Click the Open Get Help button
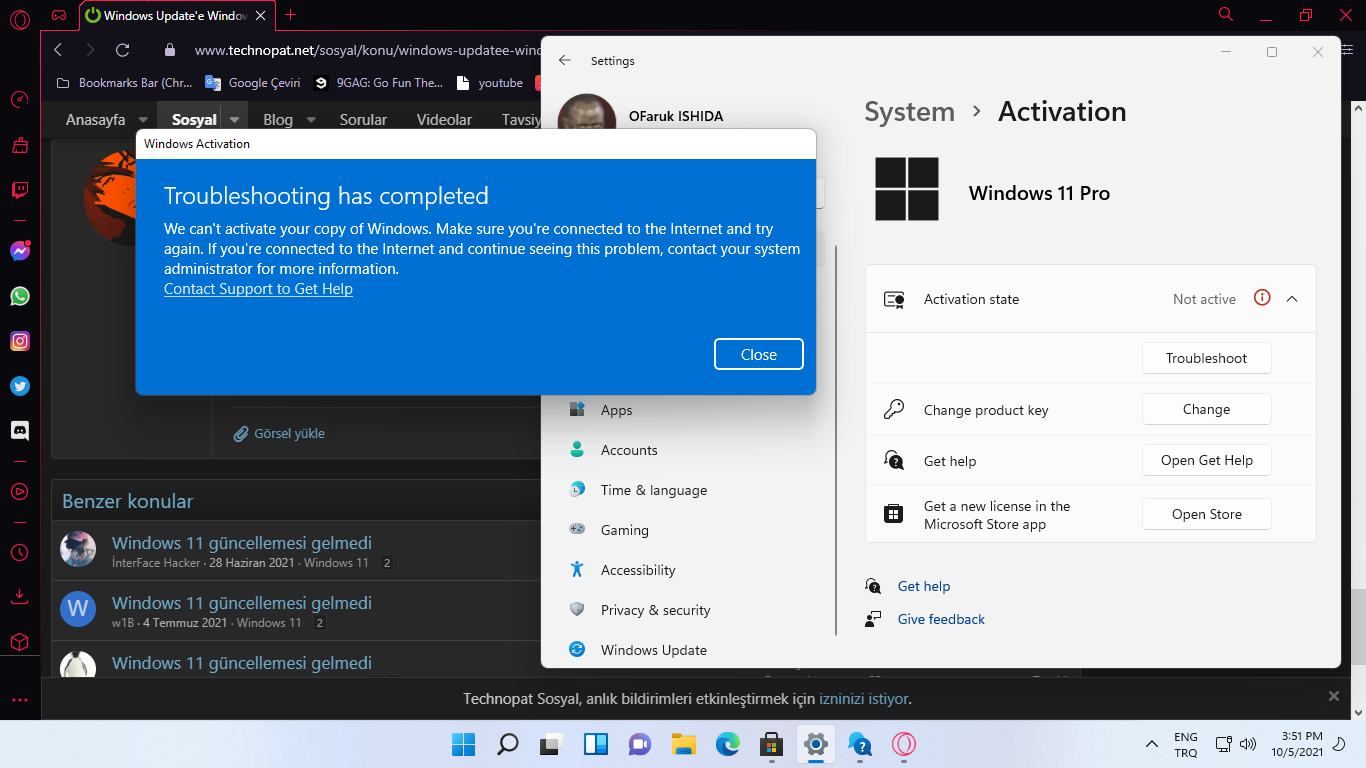The width and height of the screenshot is (1366, 768). click(x=1206, y=460)
